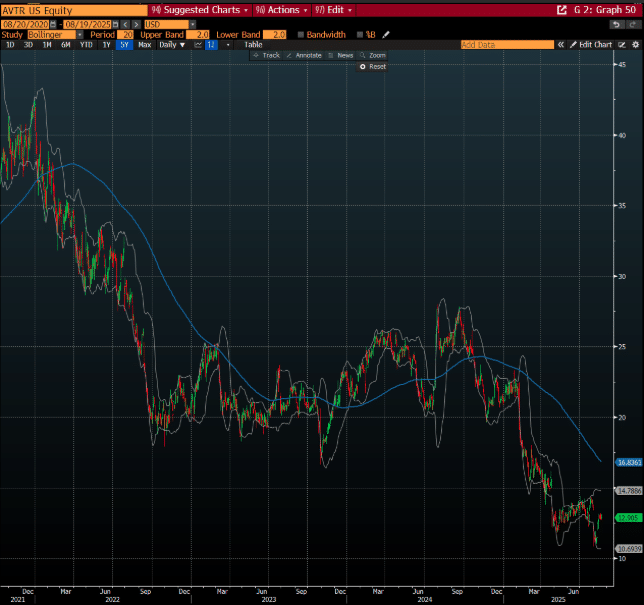The image size is (644, 605).
Task: Click the 45 price axis label
Action: click(622, 64)
